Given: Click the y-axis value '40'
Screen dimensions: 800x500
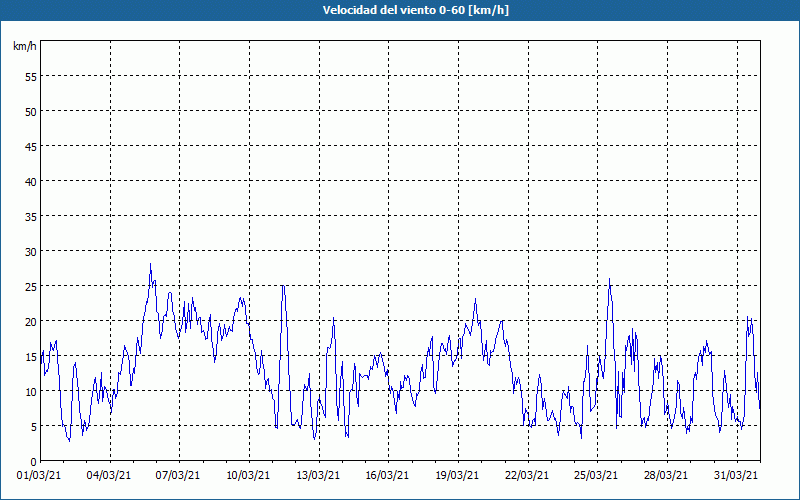Looking at the screenshot, I should [x=31, y=181].
